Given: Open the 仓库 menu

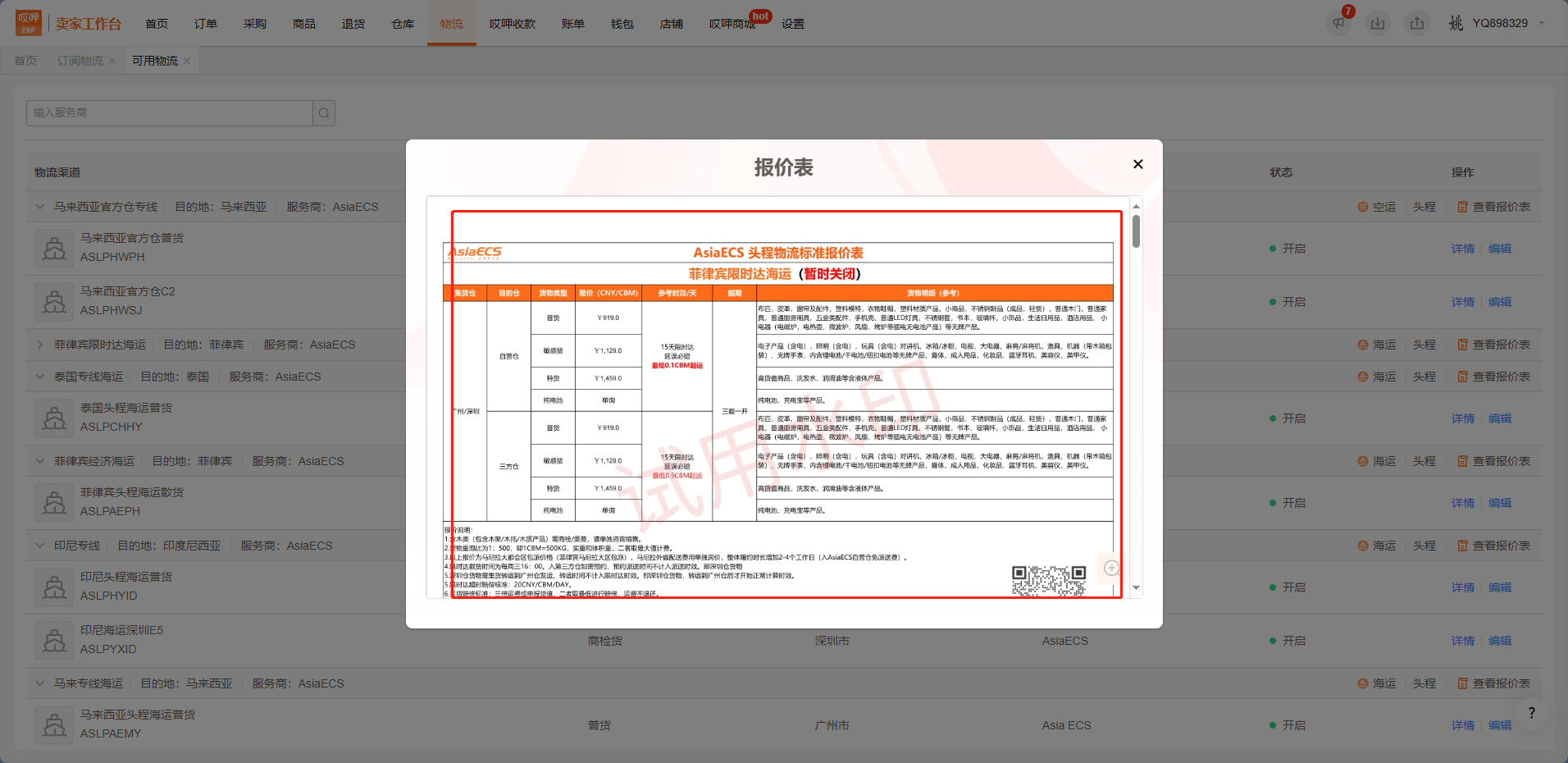Looking at the screenshot, I should tap(403, 24).
